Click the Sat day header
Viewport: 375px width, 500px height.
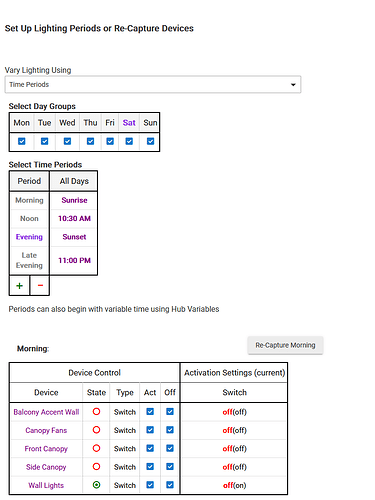(x=129, y=123)
